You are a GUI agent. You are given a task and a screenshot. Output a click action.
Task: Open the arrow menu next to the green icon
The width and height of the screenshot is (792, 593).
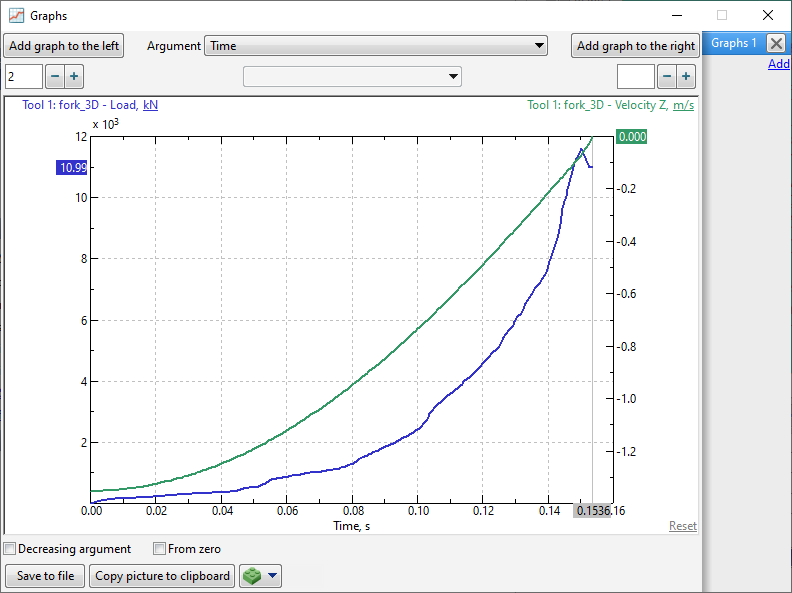coord(272,576)
